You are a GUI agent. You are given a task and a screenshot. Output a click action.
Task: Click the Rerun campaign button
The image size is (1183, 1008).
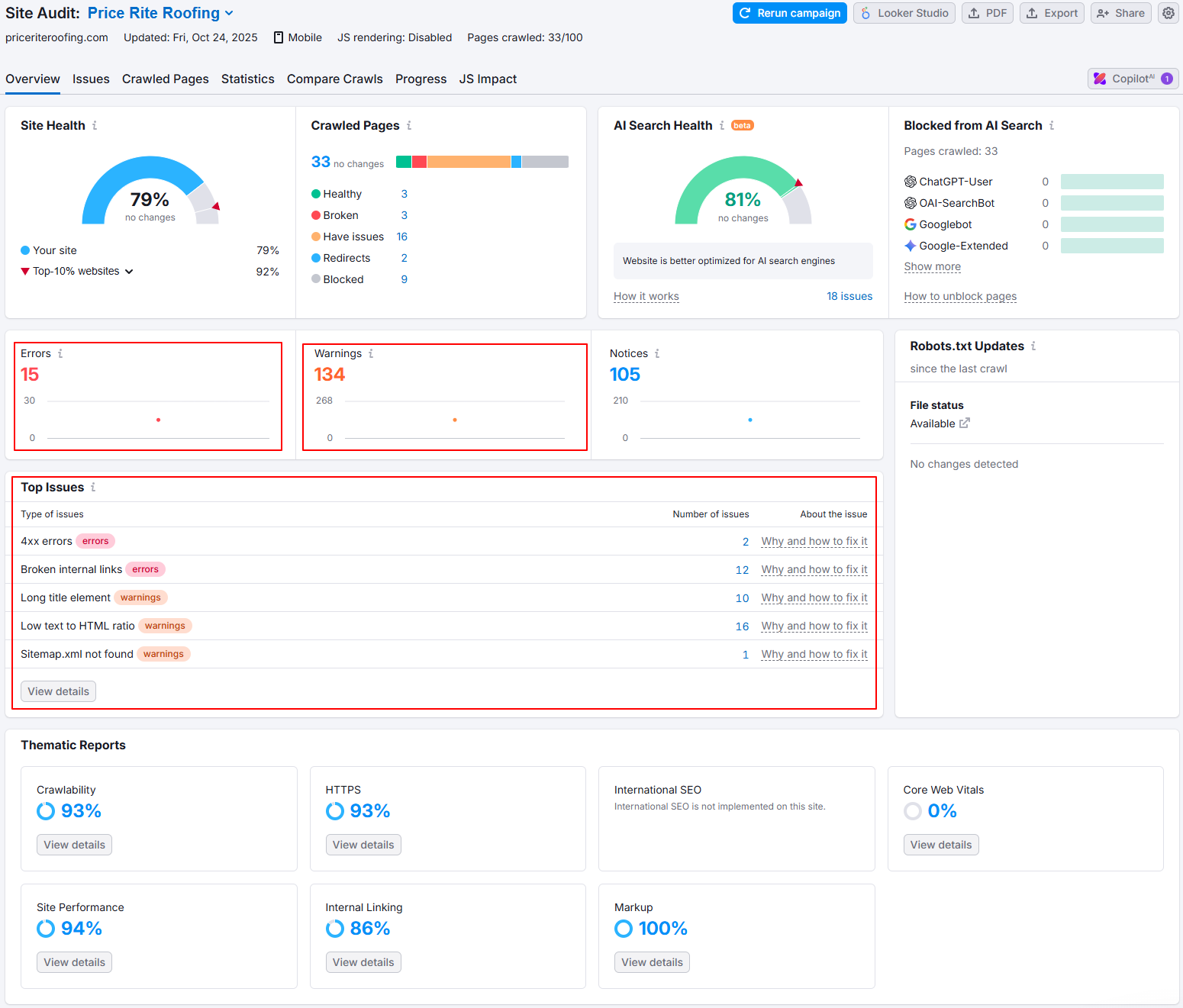[x=789, y=13]
